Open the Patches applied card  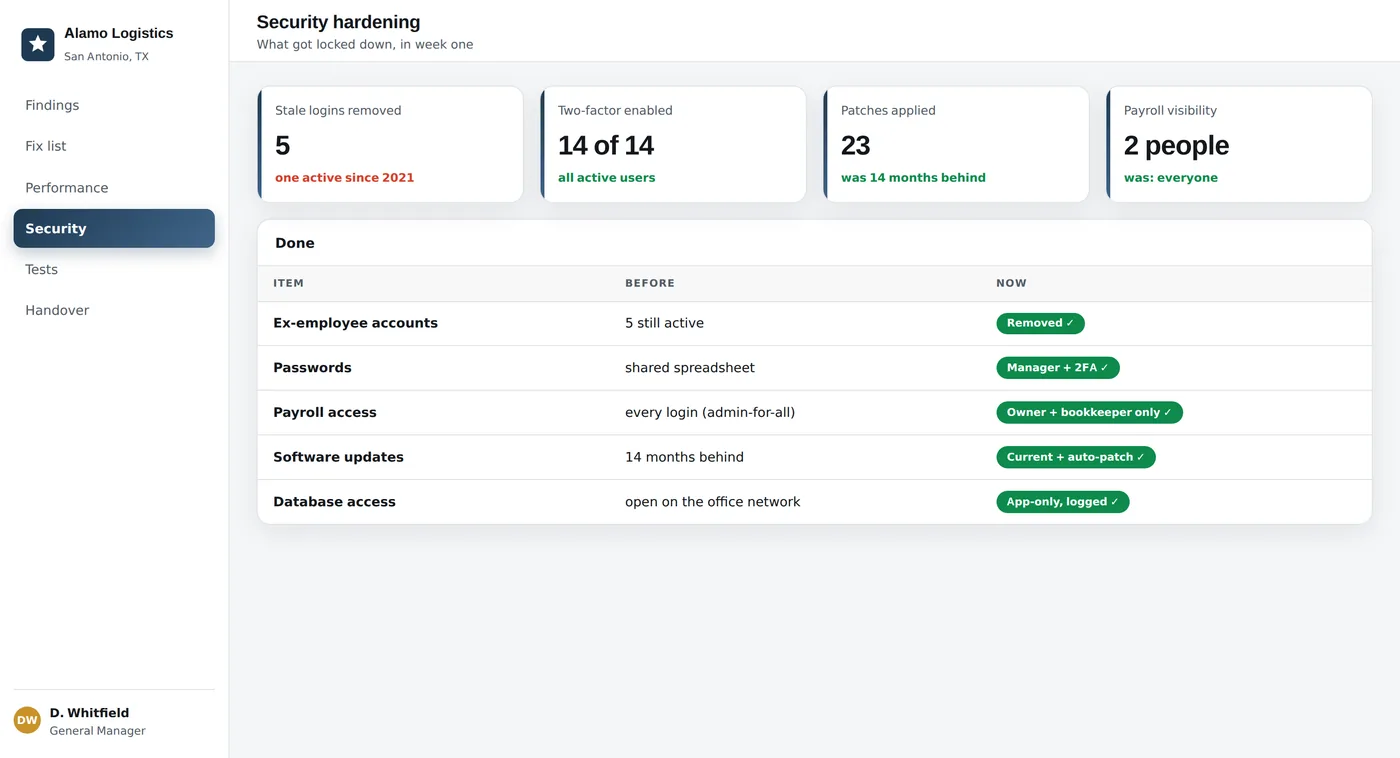click(956, 144)
